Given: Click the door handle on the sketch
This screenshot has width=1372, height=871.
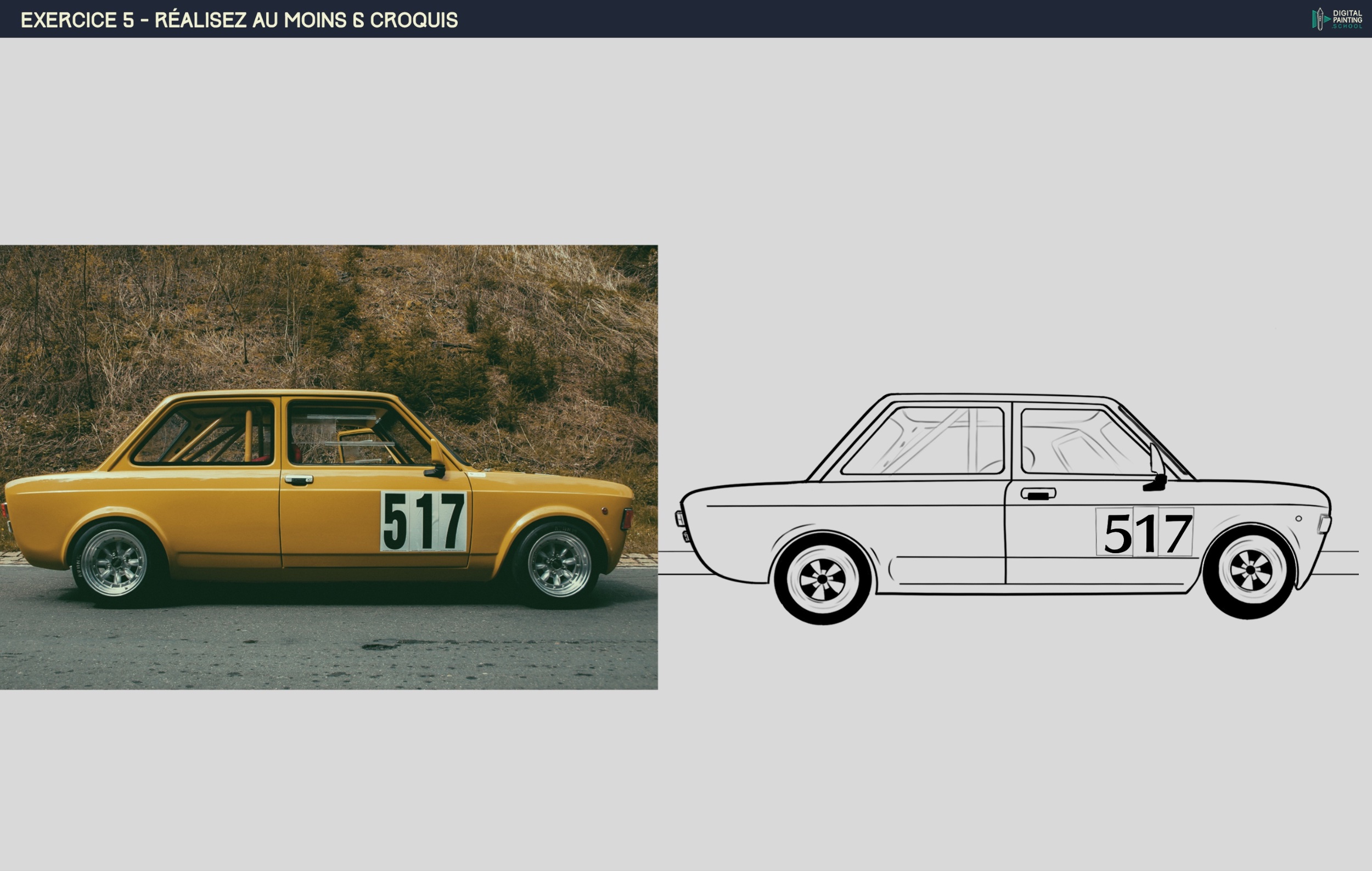Looking at the screenshot, I should click(x=1038, y=493).
